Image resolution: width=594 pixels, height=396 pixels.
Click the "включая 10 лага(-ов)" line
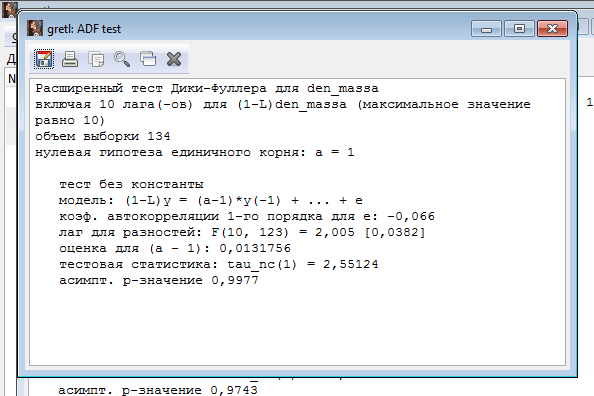click(x=283, y=105)
